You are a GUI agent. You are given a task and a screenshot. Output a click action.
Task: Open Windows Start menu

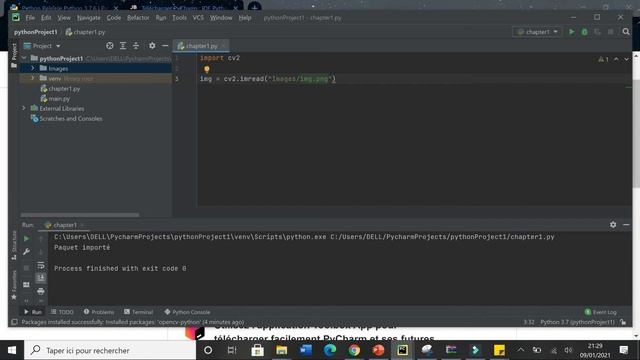tap(12, 350)
